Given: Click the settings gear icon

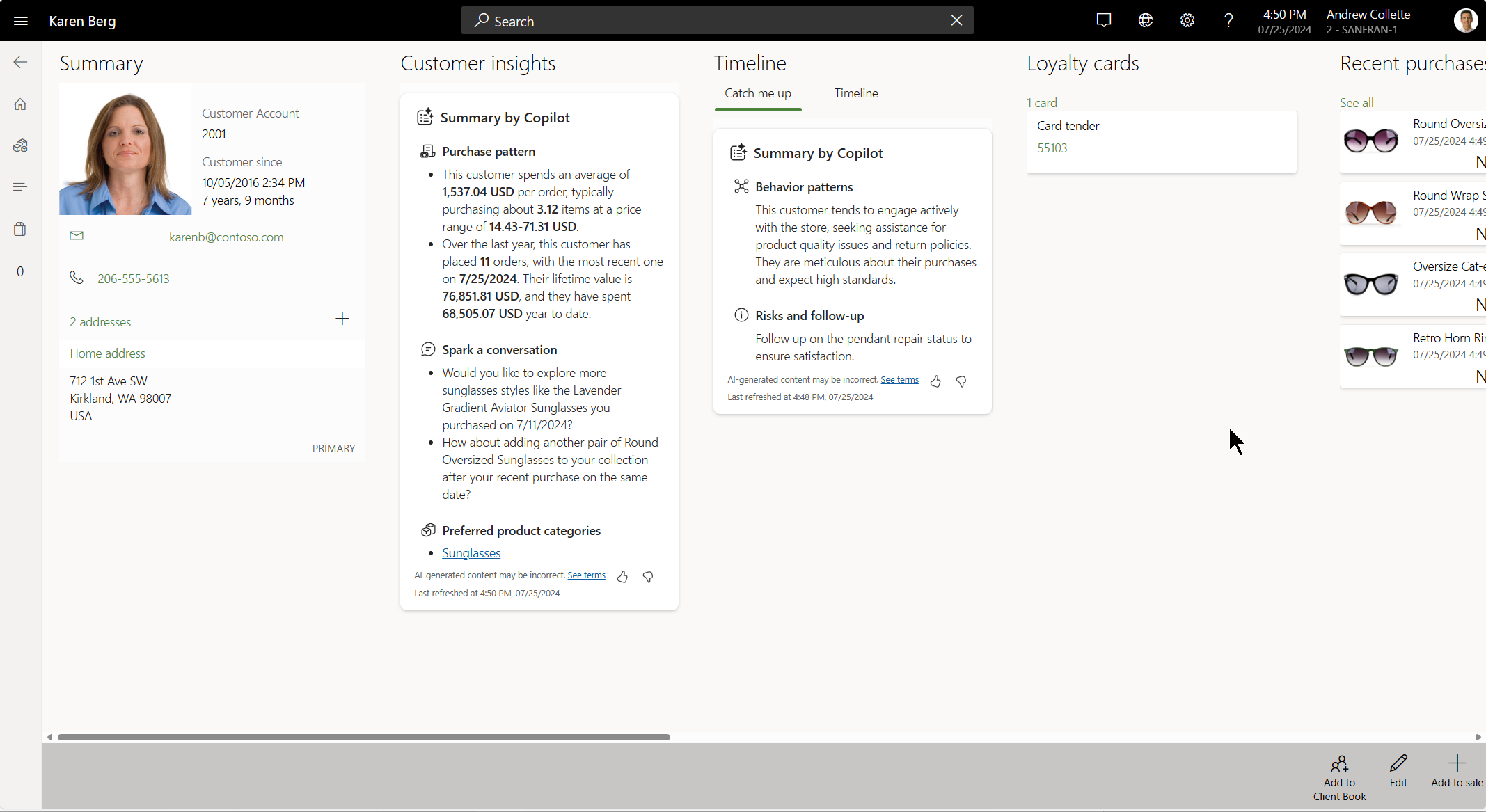Looking at the screenshot, I should [1186, 20].
